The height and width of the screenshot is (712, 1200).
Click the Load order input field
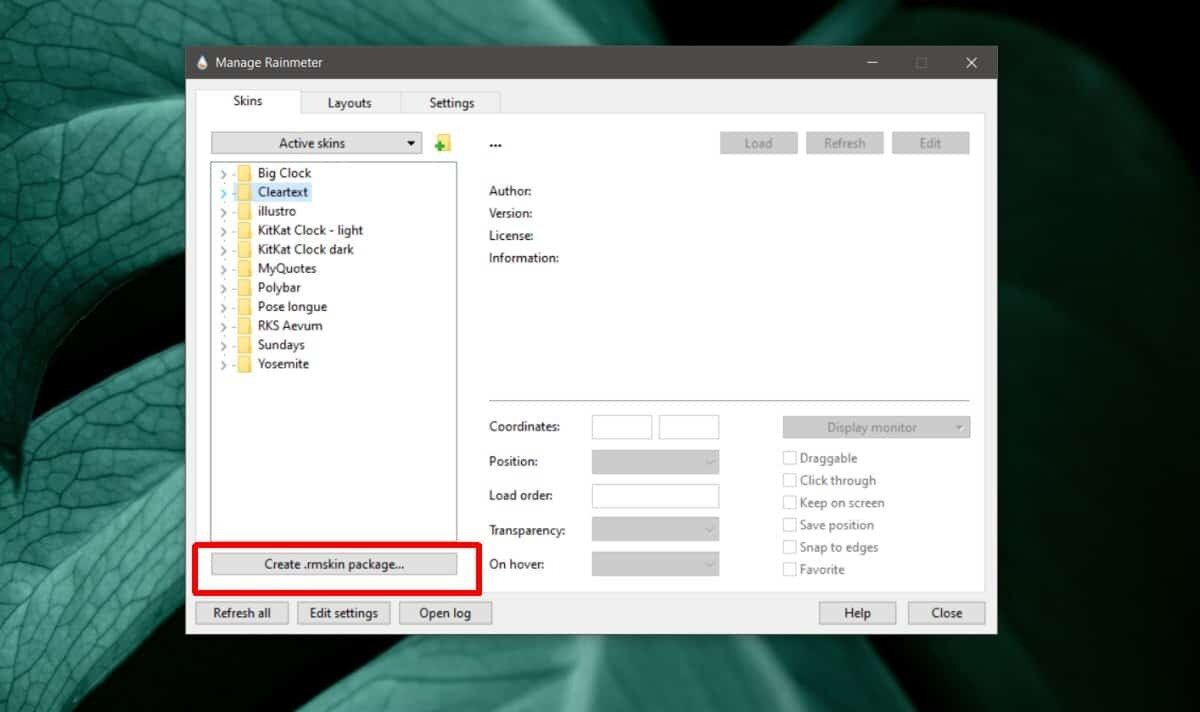(x=655, y=496)
